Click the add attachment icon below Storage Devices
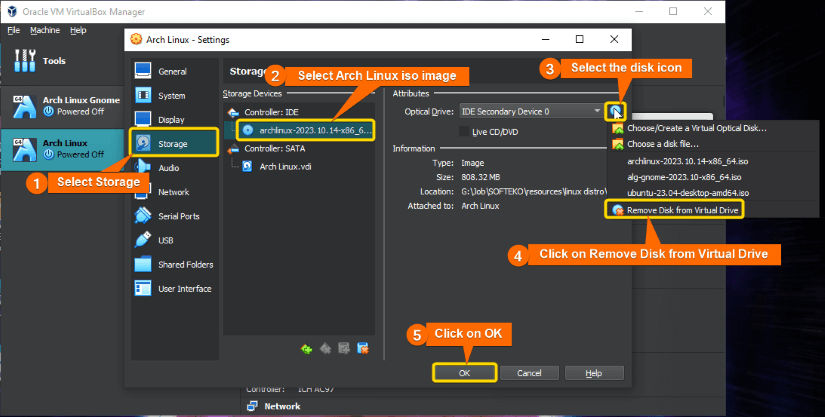 click(344, 349)
